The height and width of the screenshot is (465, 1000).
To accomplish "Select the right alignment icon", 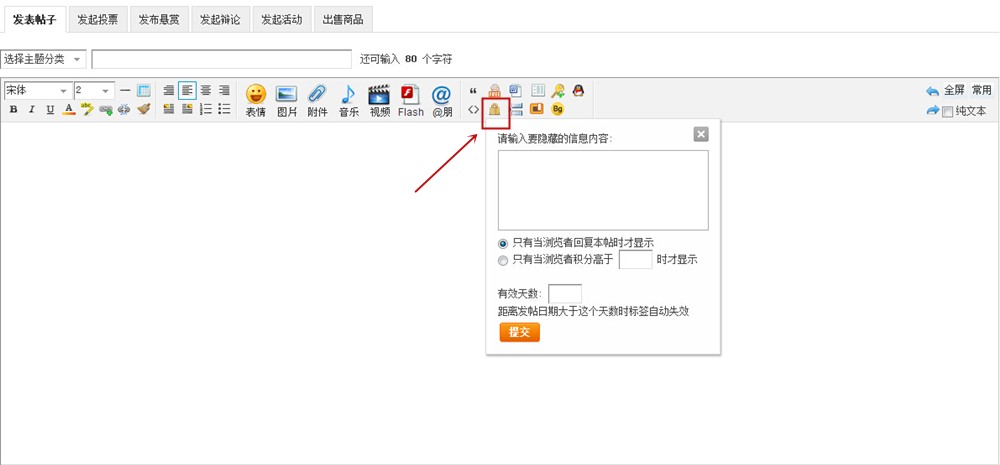I will coord(224,91).
